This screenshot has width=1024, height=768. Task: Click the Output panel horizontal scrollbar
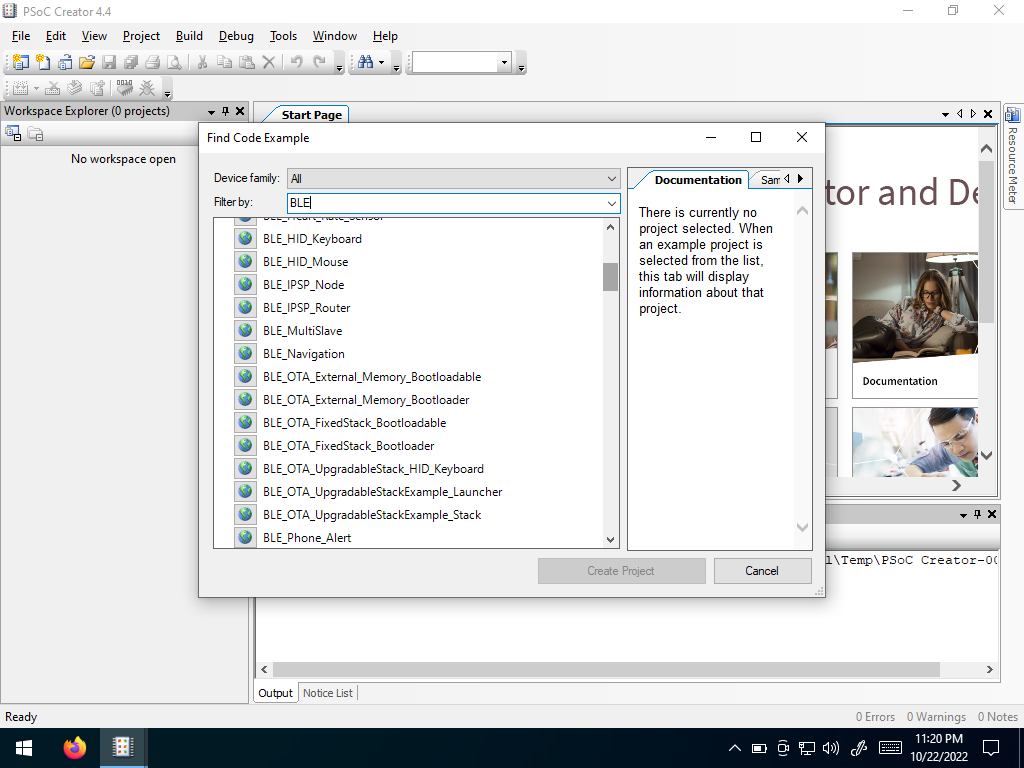click(606, 669)
